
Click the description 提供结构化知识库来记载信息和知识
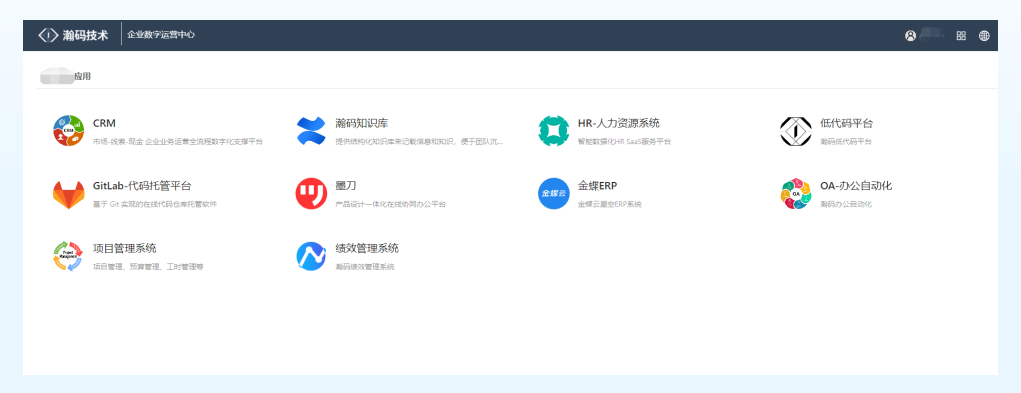click(419, 141)
